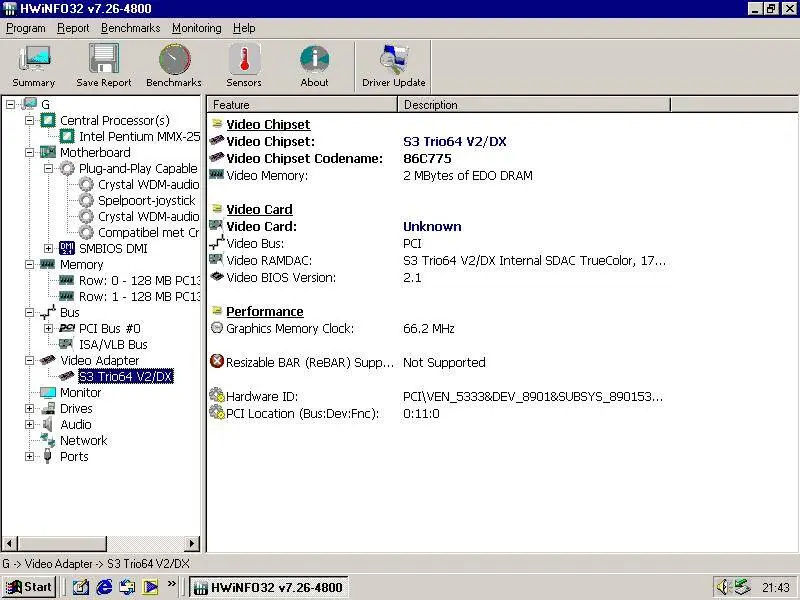Viewport: 800px width, 600px height.
Task: Select Row: 0 - 128 MB memory entry
Action: [139, 281]
